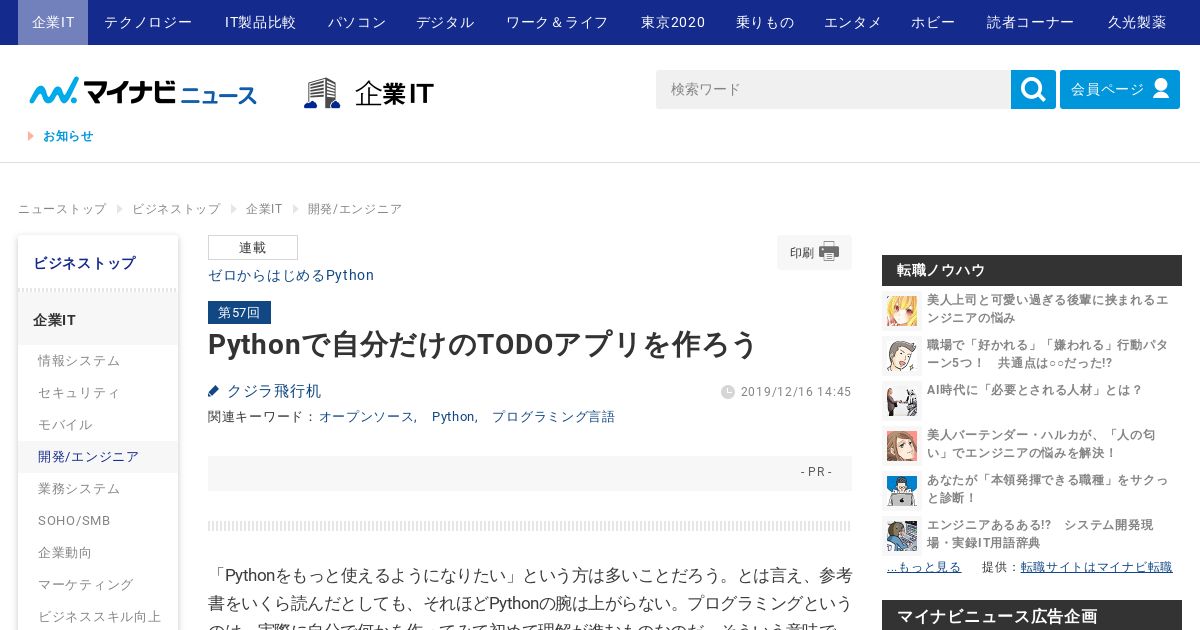
Task: Open ゼロからはじめるPython series link
Action: coord(291,275)
